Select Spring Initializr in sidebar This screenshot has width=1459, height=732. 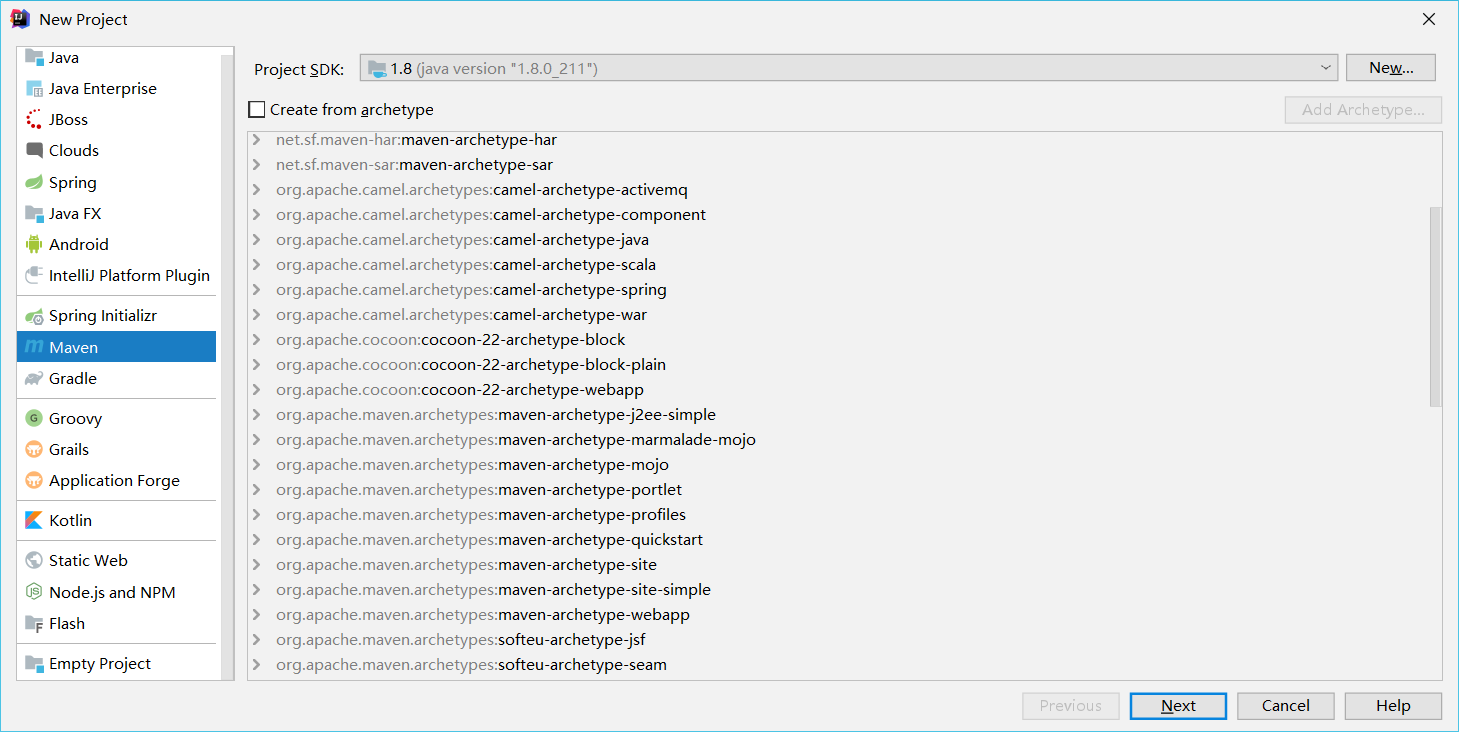pos(116,315)
